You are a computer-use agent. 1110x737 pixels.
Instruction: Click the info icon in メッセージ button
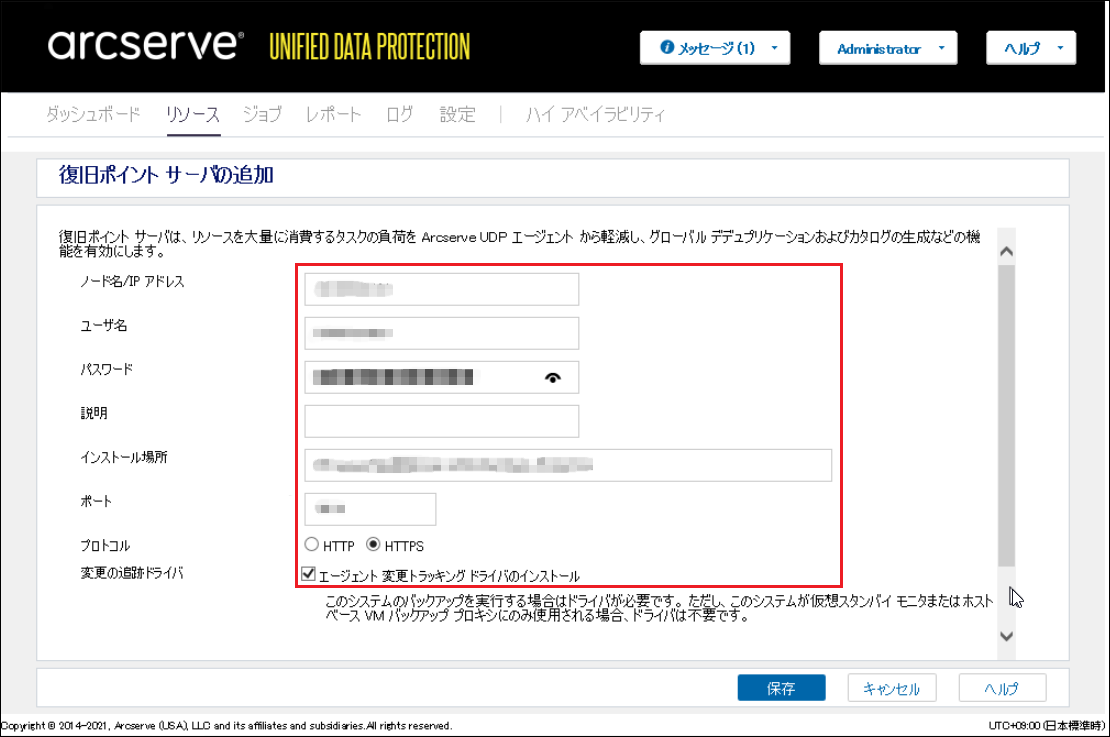(x=667, y=47)
